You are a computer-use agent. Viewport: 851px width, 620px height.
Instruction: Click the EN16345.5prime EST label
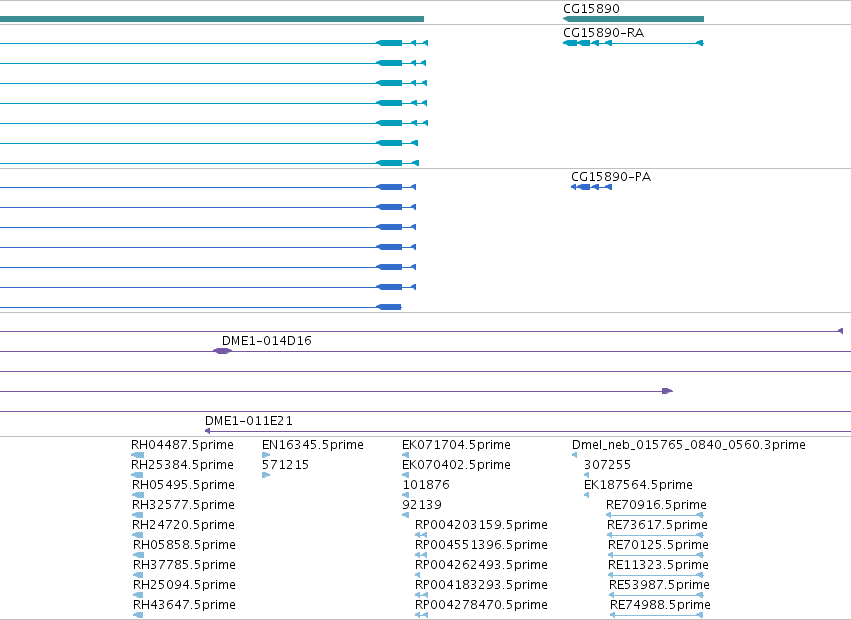coord(313,445)
